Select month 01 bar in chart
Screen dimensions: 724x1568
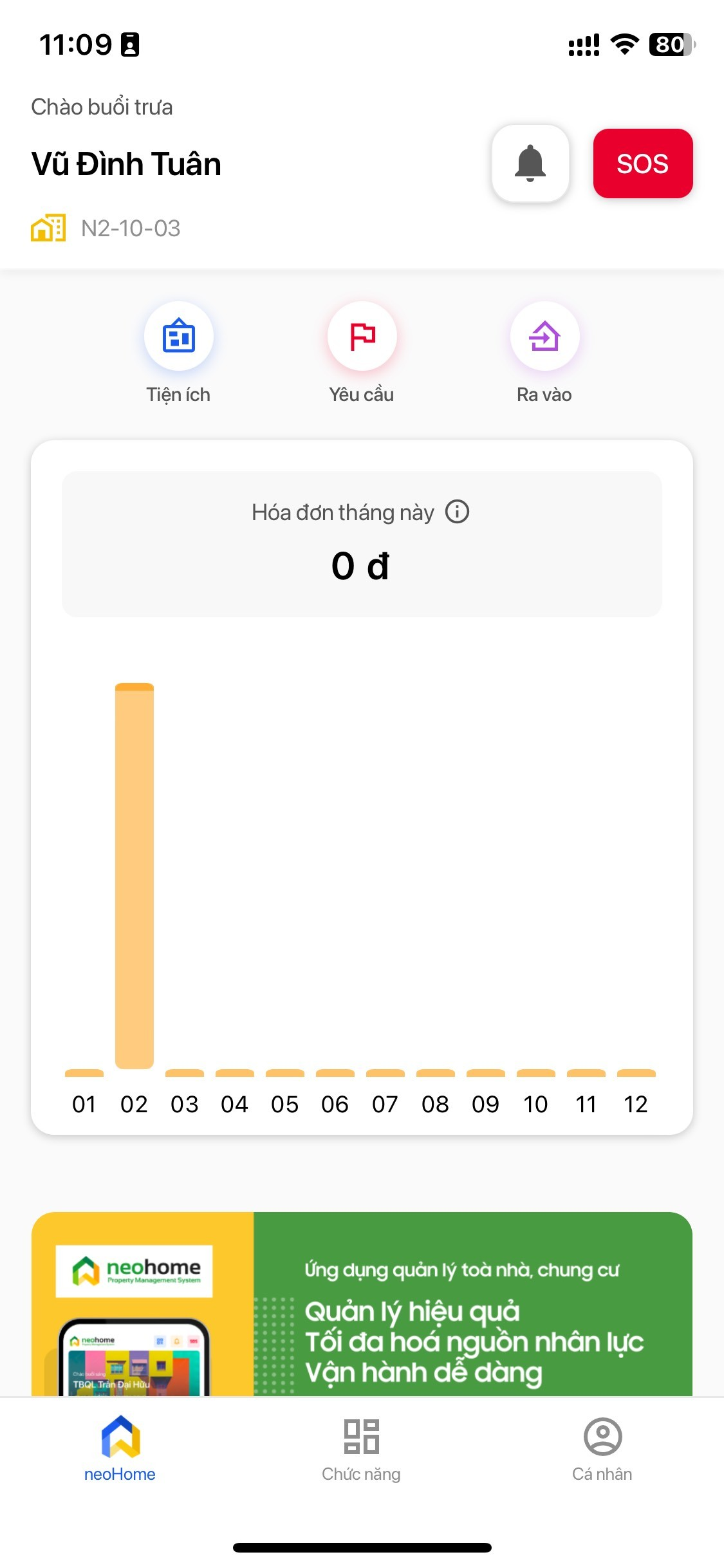84,1073
